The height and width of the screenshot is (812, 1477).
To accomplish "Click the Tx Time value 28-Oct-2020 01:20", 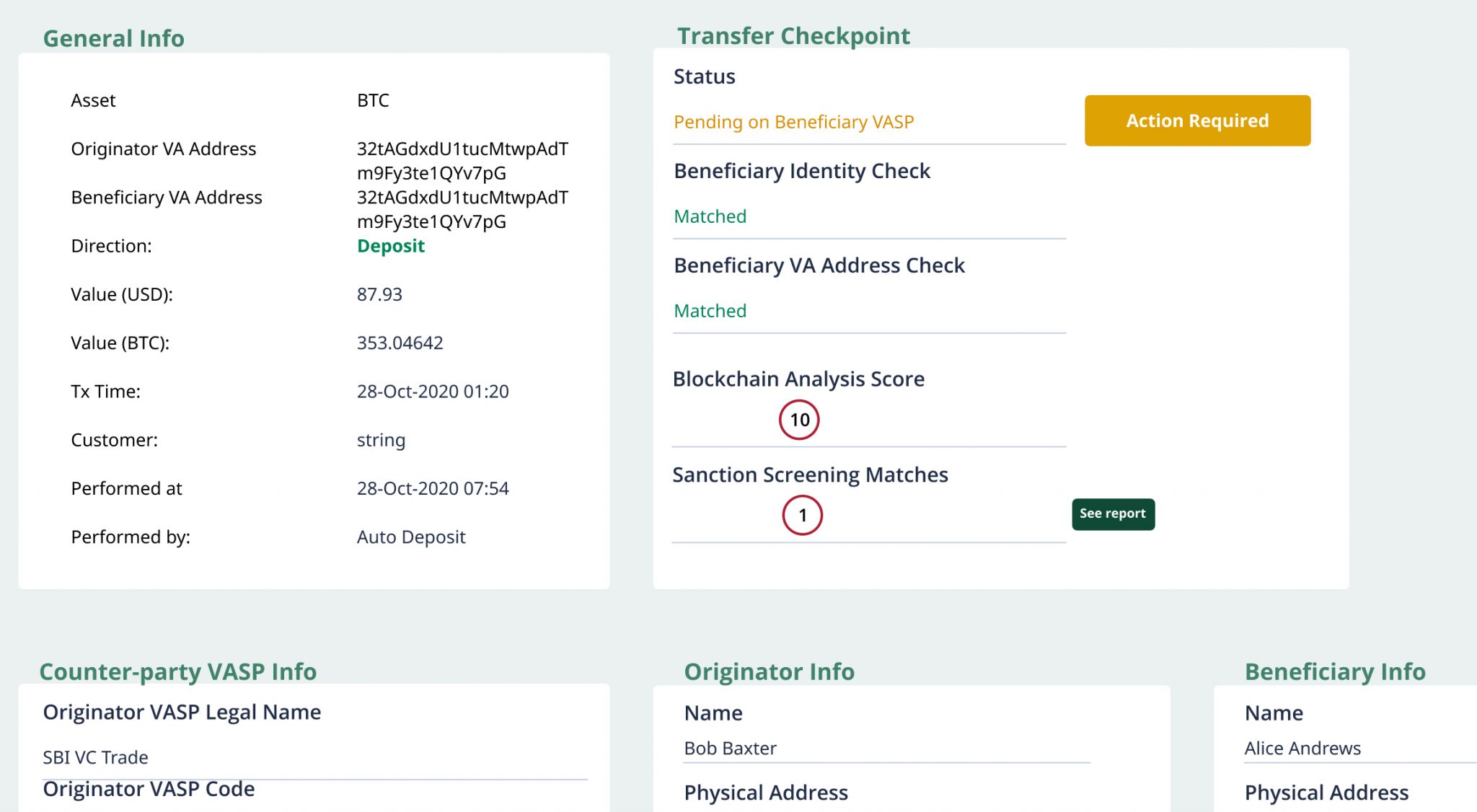I will point(433,391).
